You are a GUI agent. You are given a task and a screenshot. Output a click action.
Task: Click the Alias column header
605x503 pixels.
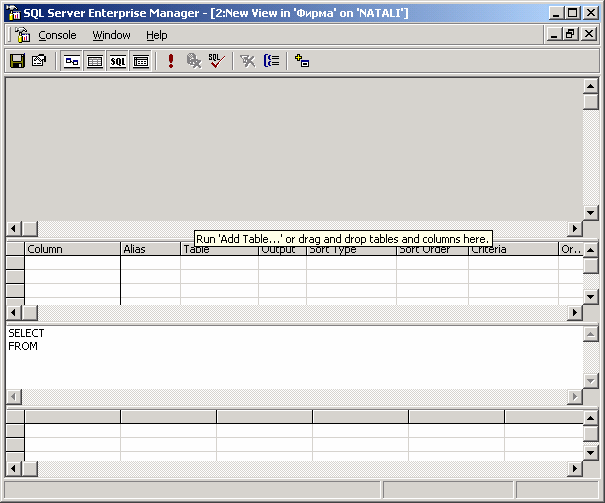point(150,249)
